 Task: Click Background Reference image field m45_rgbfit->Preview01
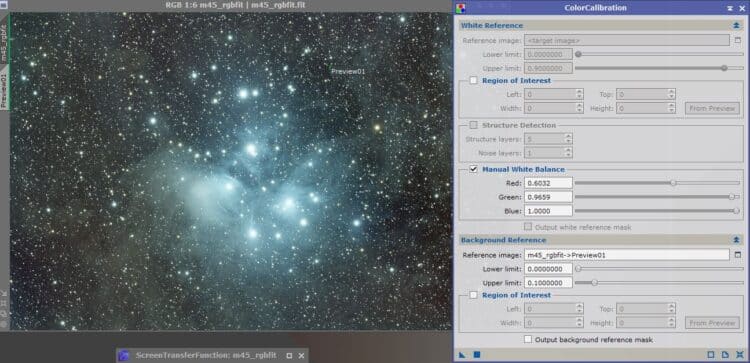tap(627, 255)
